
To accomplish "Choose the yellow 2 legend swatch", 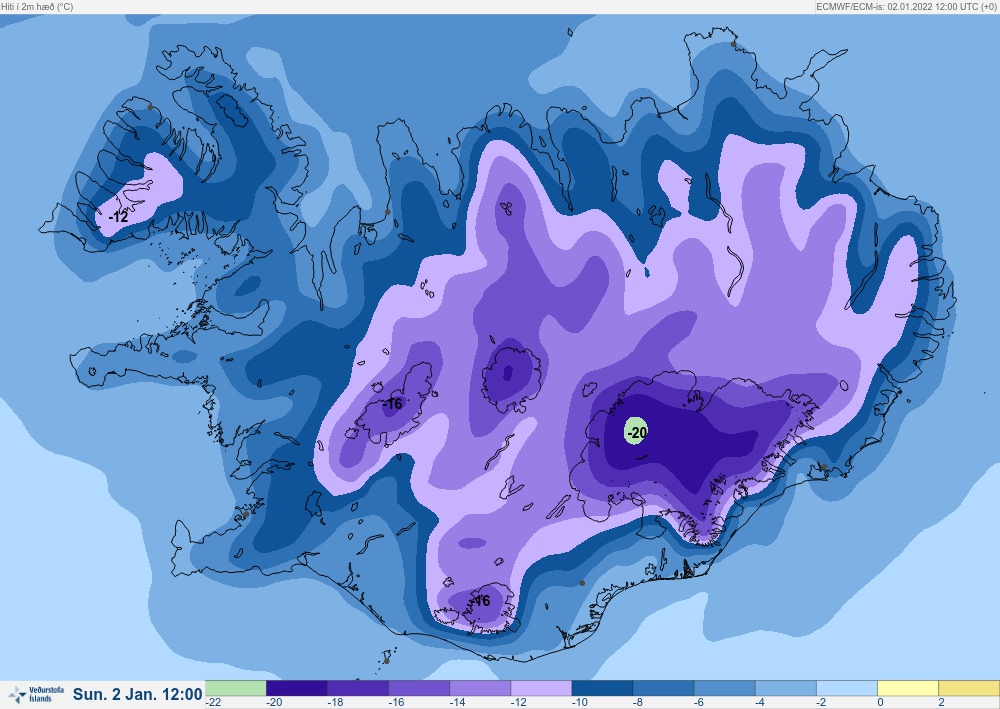I will [x=969, y=688].
